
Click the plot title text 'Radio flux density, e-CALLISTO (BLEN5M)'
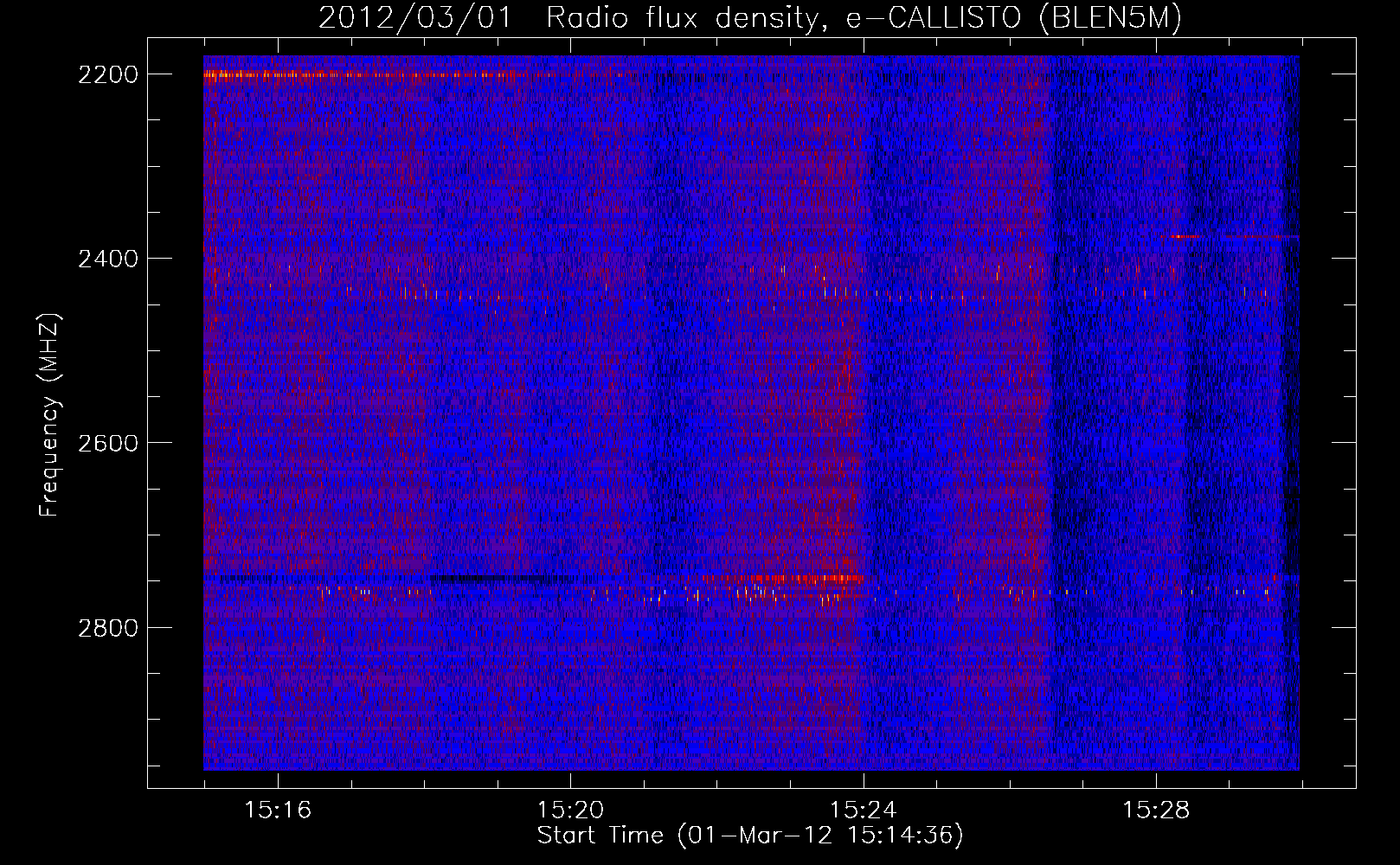[x=864, y=18]
